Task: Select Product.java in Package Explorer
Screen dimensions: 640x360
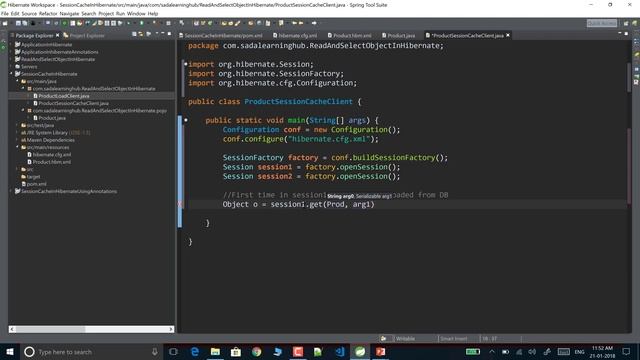Action: pyautogui.click(x=52, y=118)
